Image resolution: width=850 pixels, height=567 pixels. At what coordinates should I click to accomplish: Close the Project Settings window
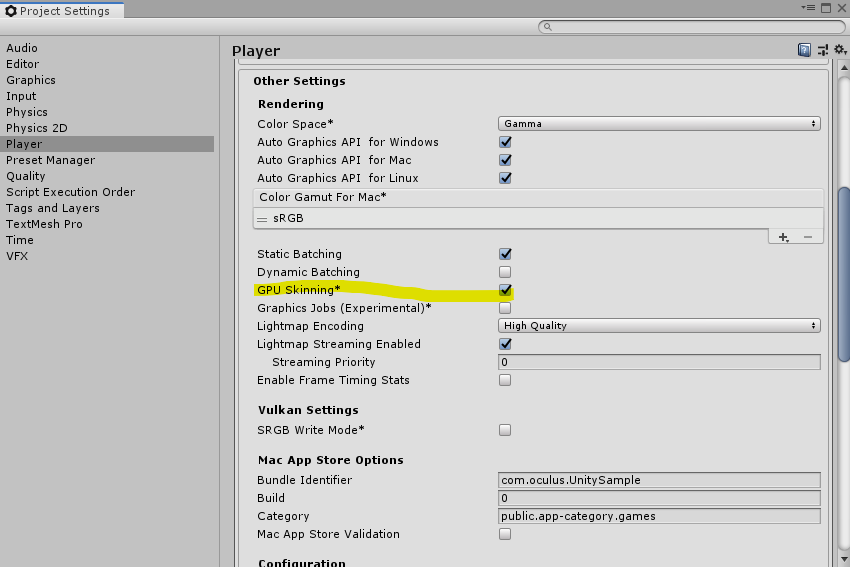[x=841, y=8]
